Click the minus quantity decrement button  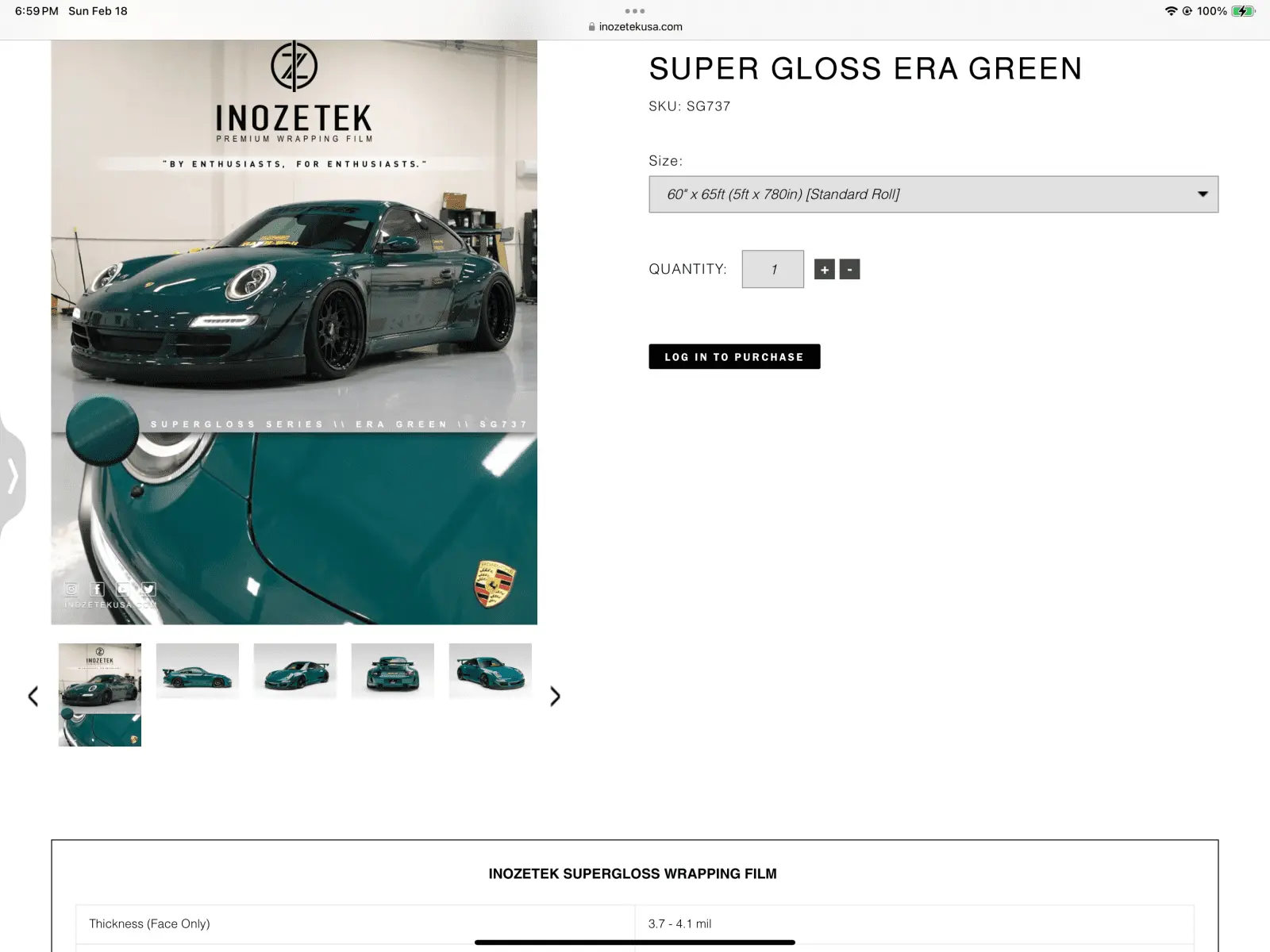coord(849,270)
